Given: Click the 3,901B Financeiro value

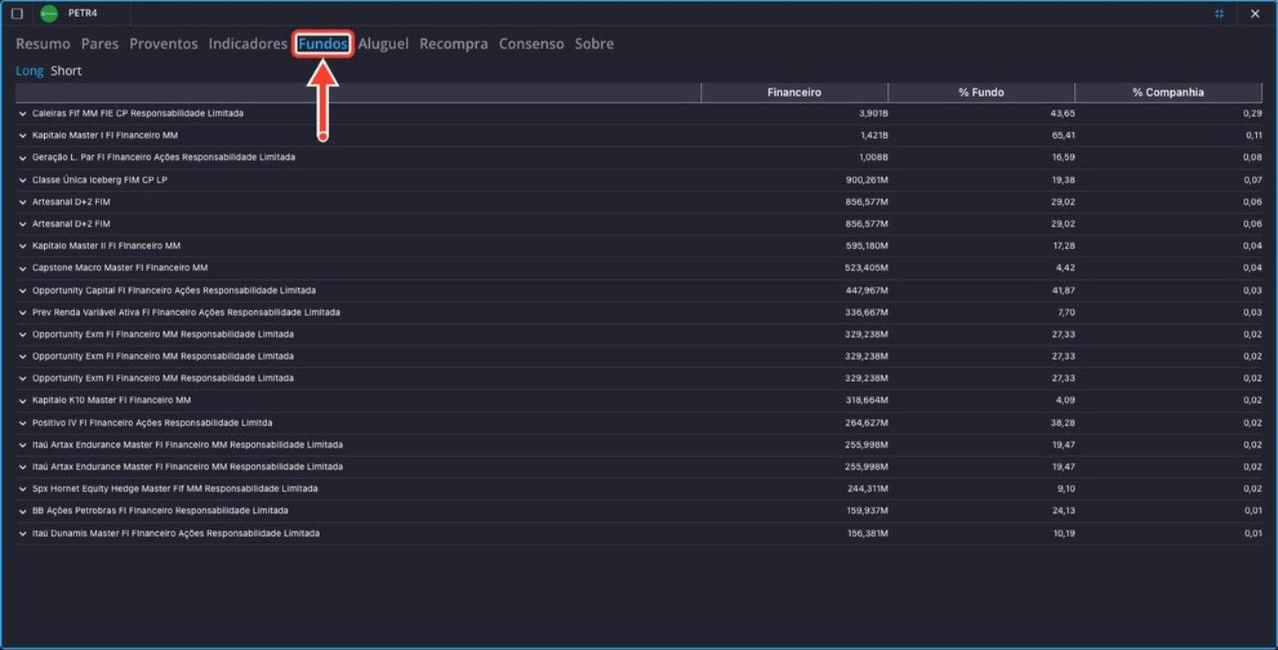Looking at the screenshot, I should 873,114.
